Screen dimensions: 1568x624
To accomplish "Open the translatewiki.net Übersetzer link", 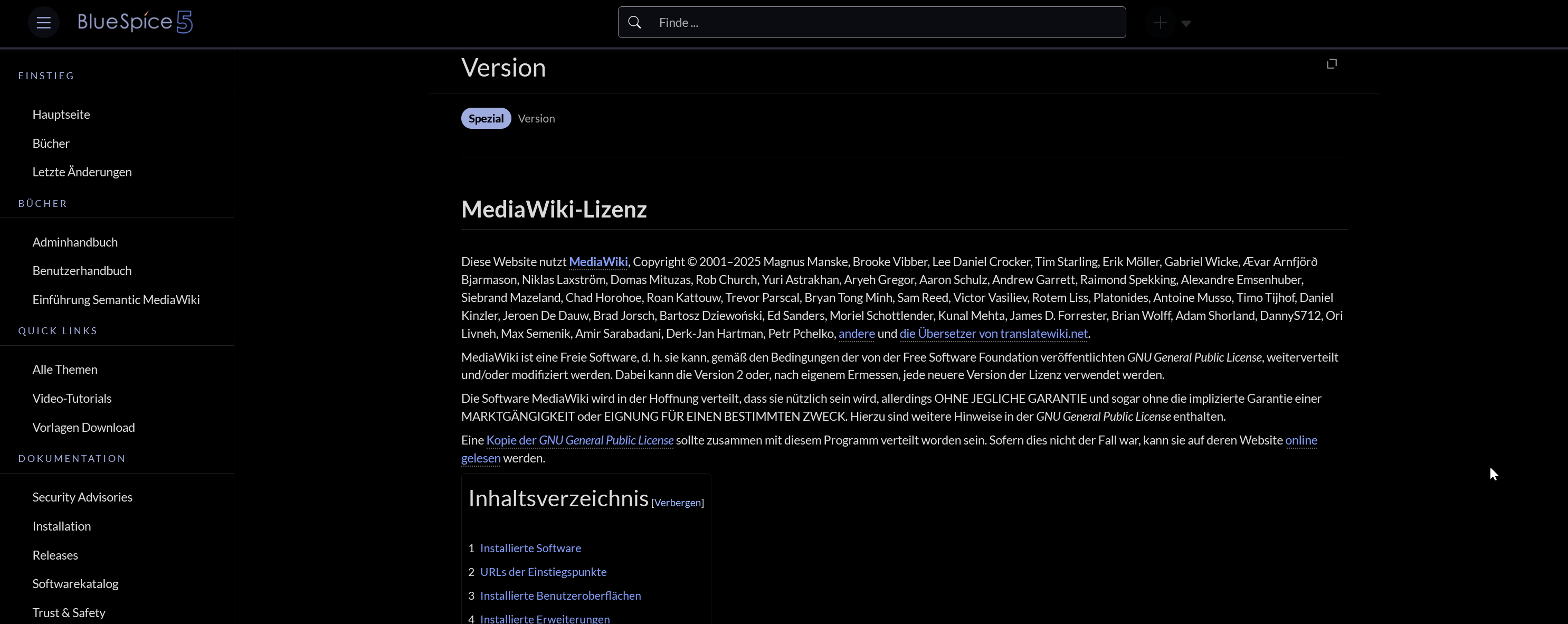I will (x=993, y=334).
